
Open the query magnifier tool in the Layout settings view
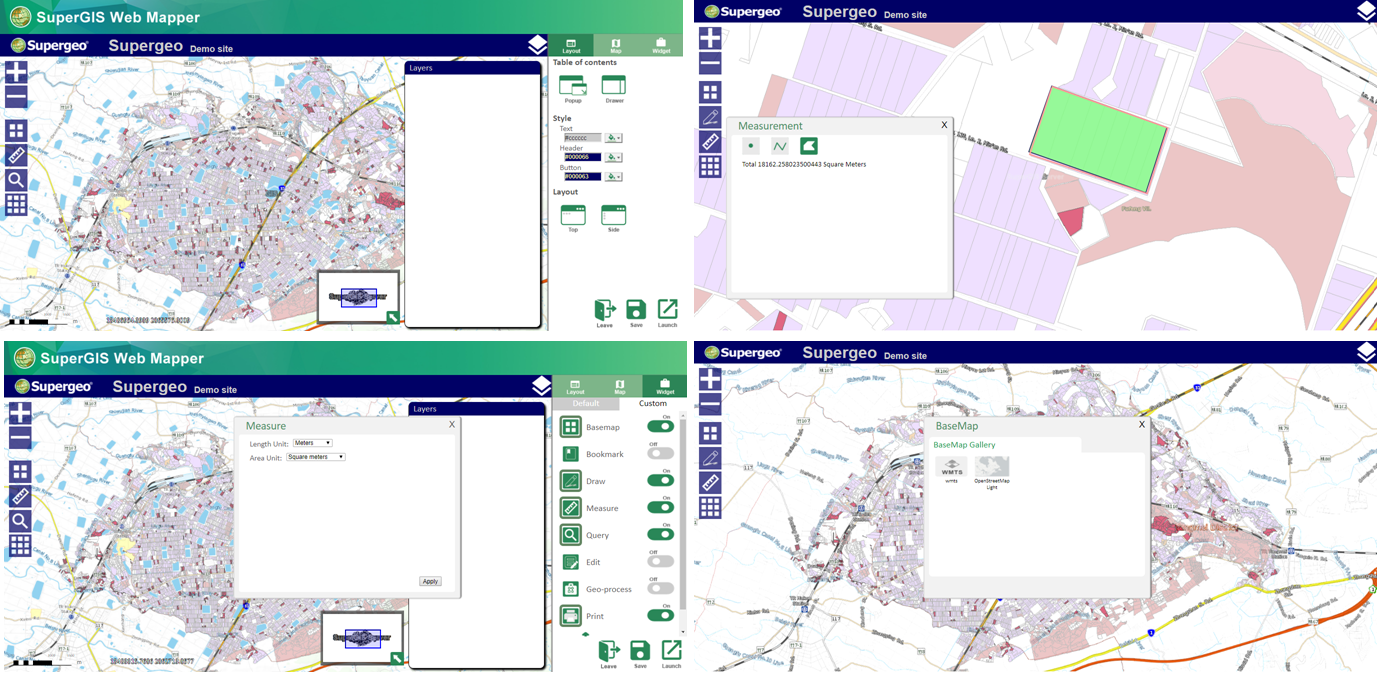pyautogui.click(x=16, y=180)
